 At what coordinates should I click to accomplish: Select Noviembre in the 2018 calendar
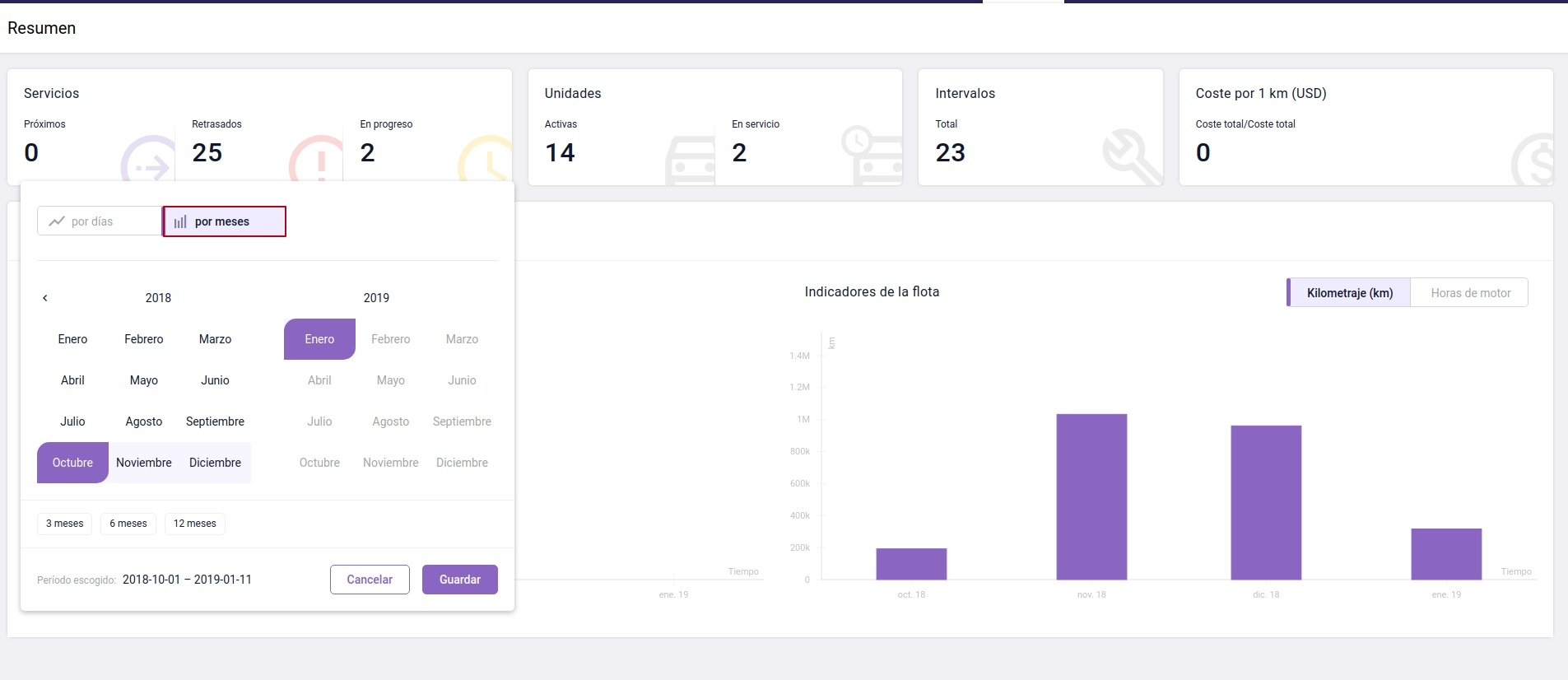tap(144, 463)
